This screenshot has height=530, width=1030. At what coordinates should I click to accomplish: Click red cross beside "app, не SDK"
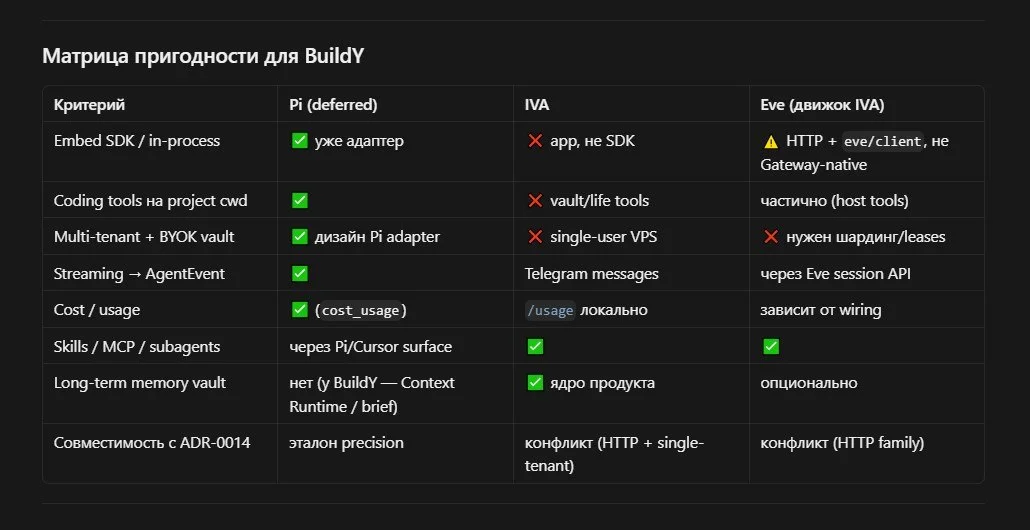click(535, 141)
